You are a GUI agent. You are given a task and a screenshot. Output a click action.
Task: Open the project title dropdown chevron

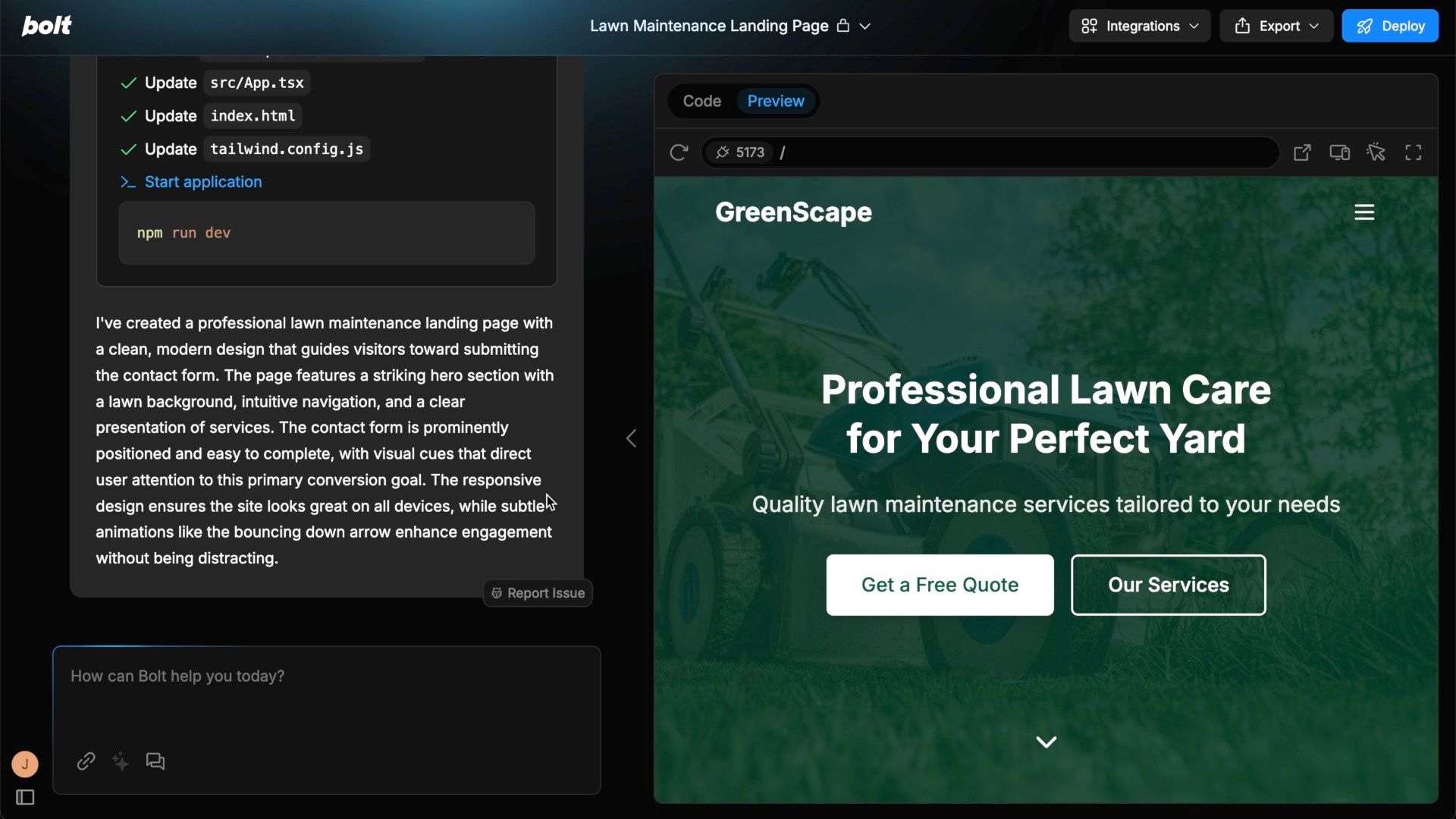coord(864,26)
